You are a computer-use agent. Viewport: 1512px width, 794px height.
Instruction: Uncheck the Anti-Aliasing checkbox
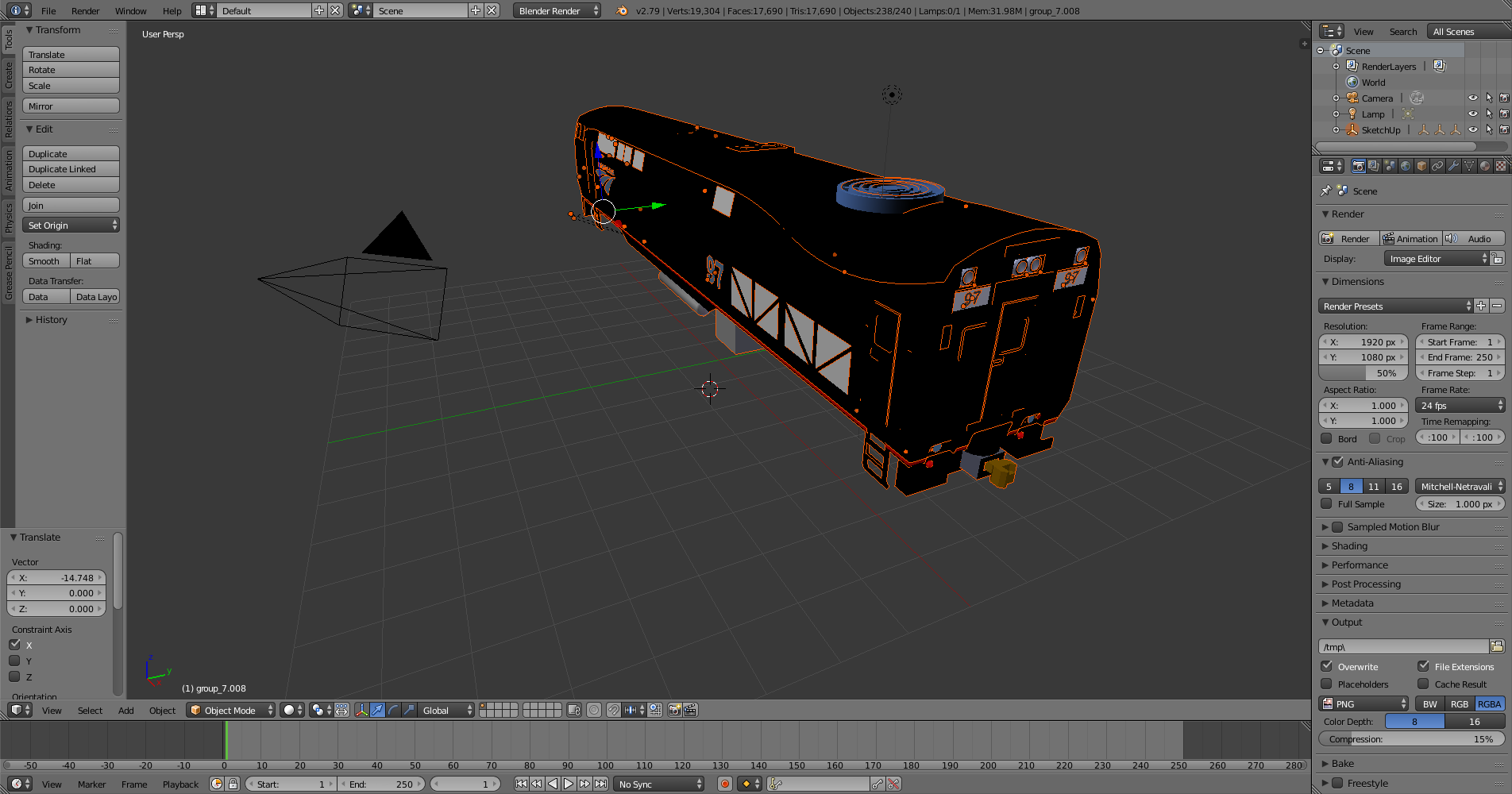coord(1338,461)
